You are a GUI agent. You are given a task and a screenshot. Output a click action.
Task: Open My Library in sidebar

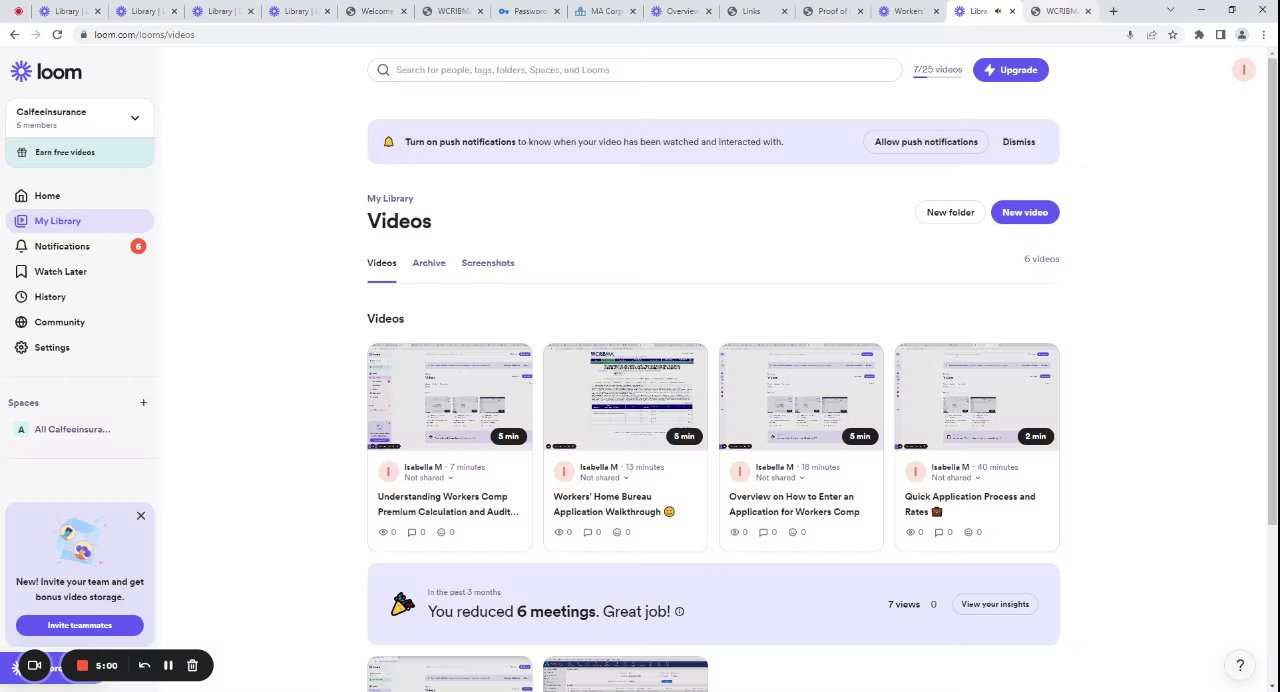pos(80,221)
